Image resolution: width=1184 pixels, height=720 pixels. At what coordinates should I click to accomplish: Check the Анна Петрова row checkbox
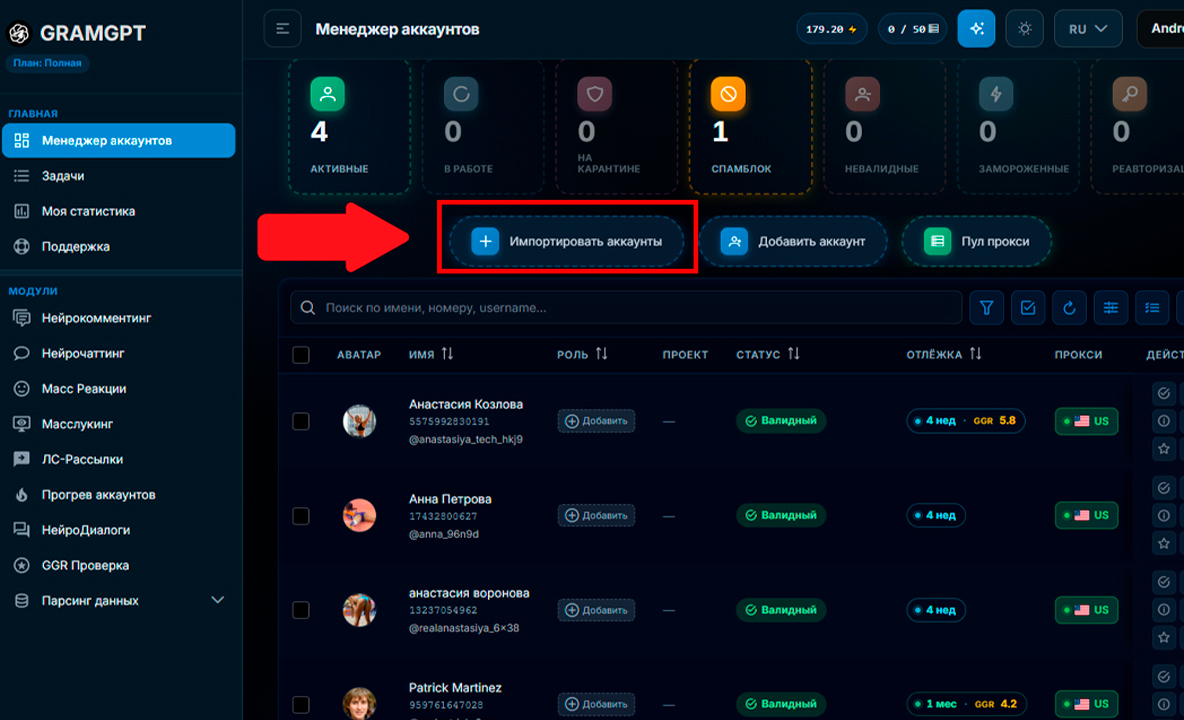[x=301, y=516]
